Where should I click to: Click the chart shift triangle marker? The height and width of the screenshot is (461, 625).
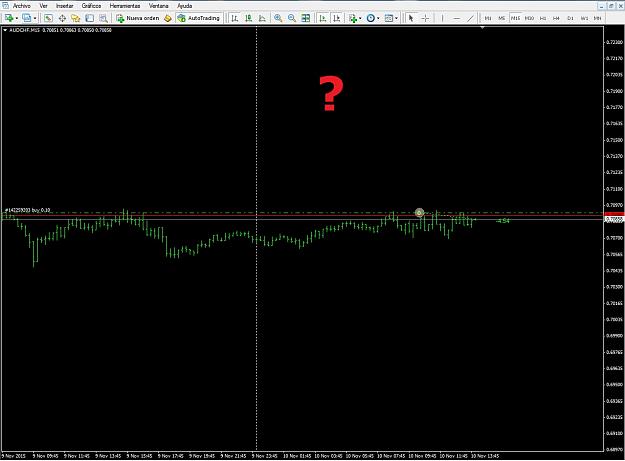point(482,27)
